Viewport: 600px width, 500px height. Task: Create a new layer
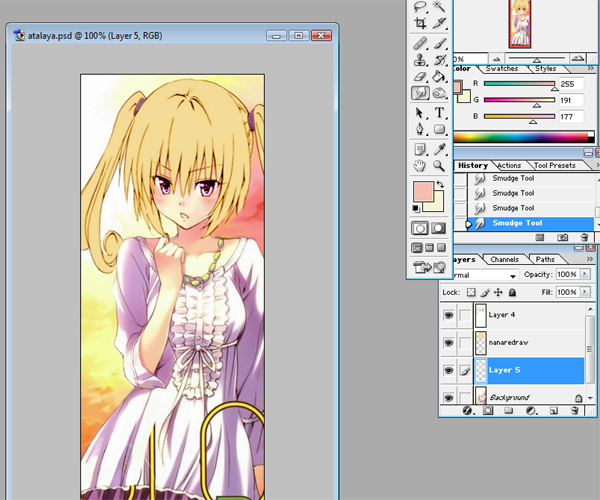tap(553, 411)
